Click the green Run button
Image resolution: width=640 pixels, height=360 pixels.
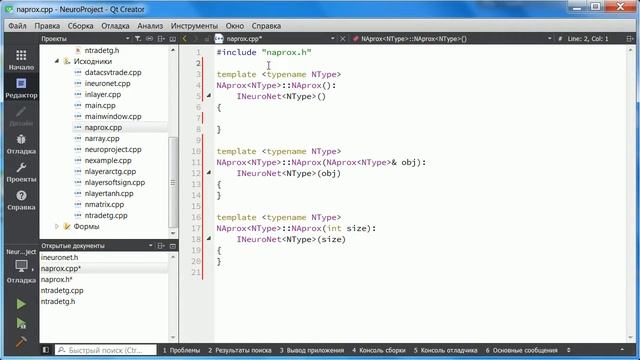tap(21, 304)
